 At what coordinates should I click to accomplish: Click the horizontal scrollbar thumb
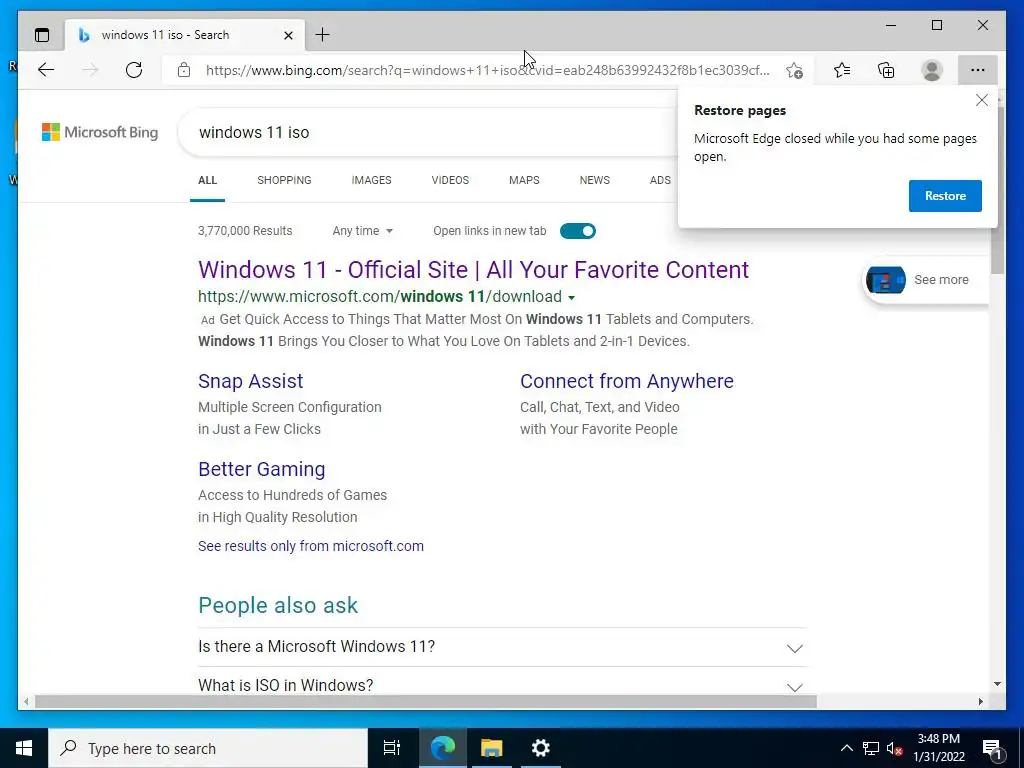426,701
